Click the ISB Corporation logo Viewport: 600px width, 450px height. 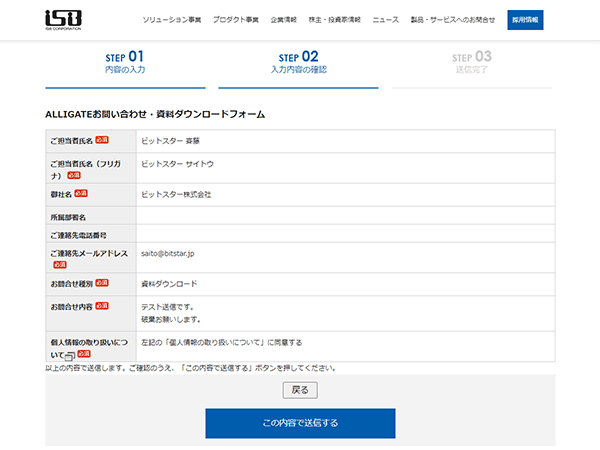click(62, 19)
